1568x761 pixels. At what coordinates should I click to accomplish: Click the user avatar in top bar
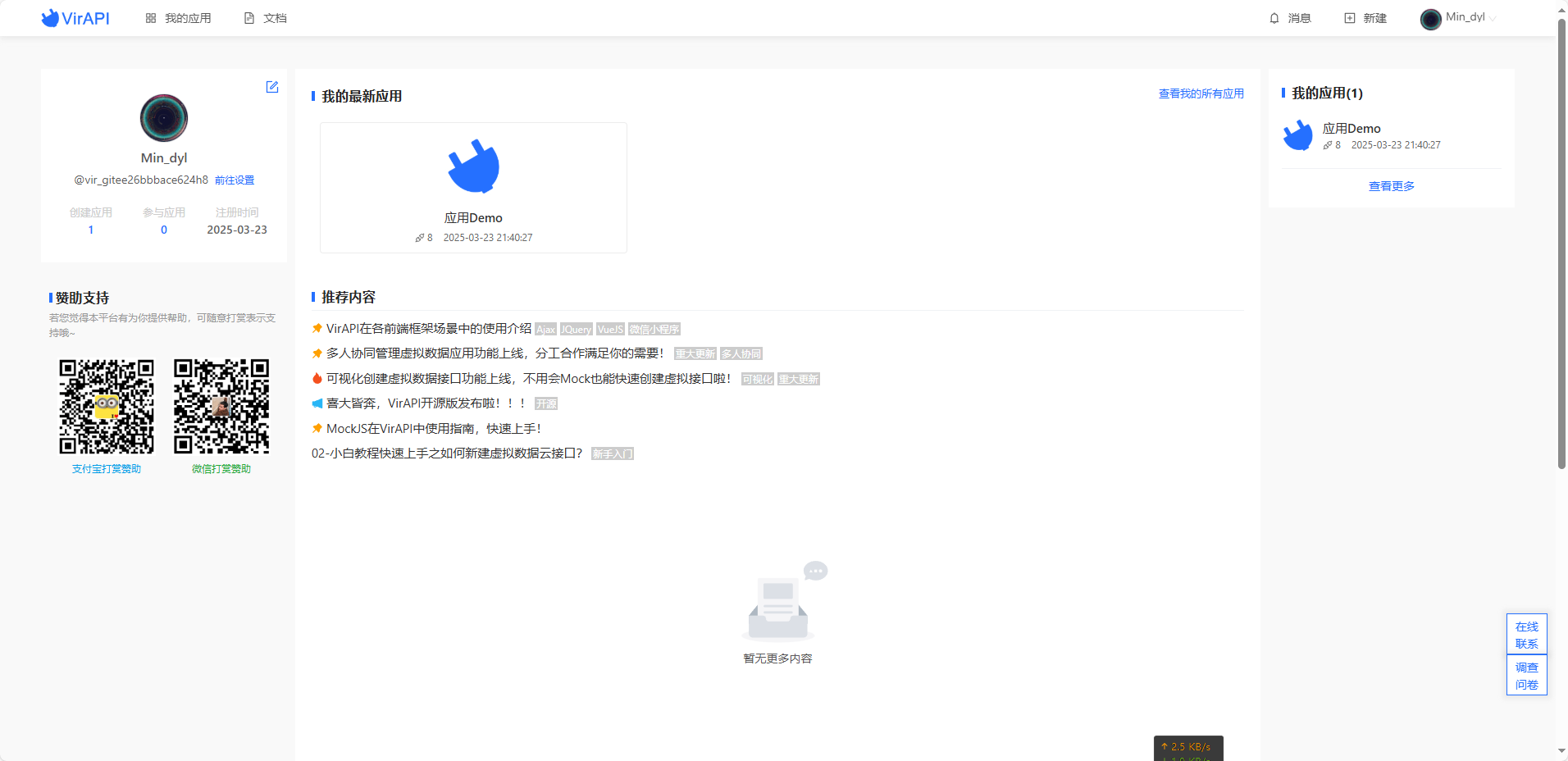[1430, 19]
